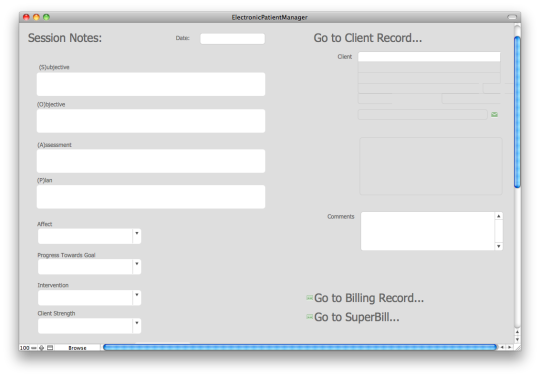
Task: Click the email address field beside envelope
Action: pos(423,114)
